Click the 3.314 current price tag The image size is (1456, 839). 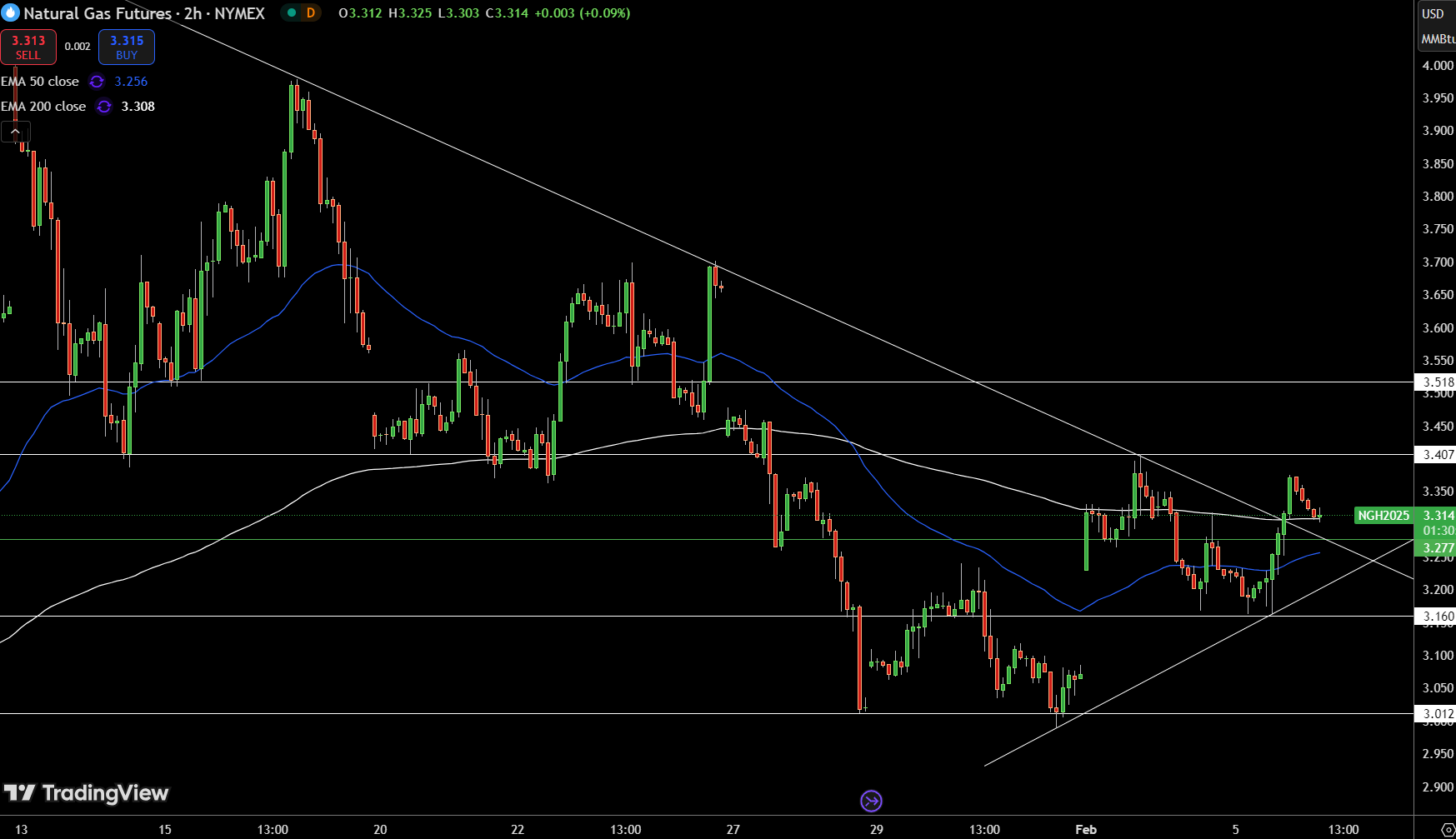(x=1438, y=516)
